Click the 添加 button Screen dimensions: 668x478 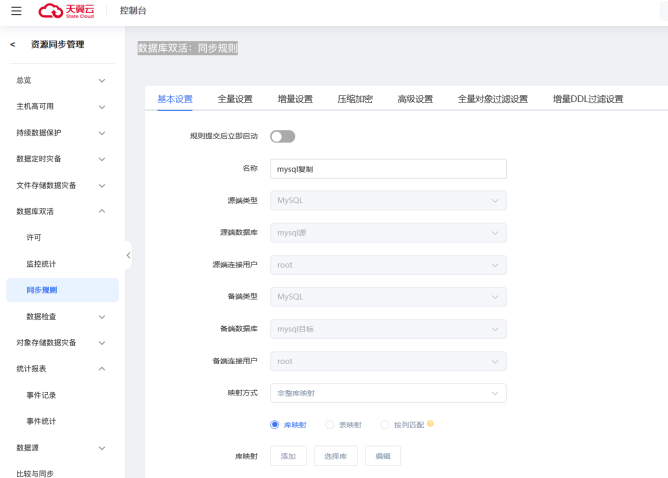288,456
